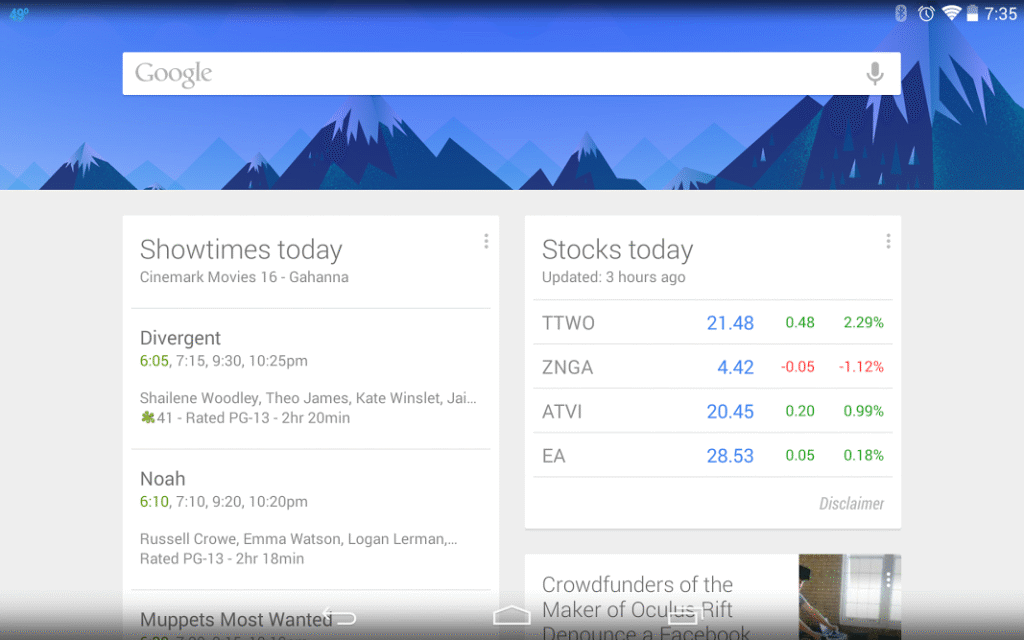Tap the 7:35 clock in the status bar
Viewport: 1024px width, 640px height.
[1000, 14]
